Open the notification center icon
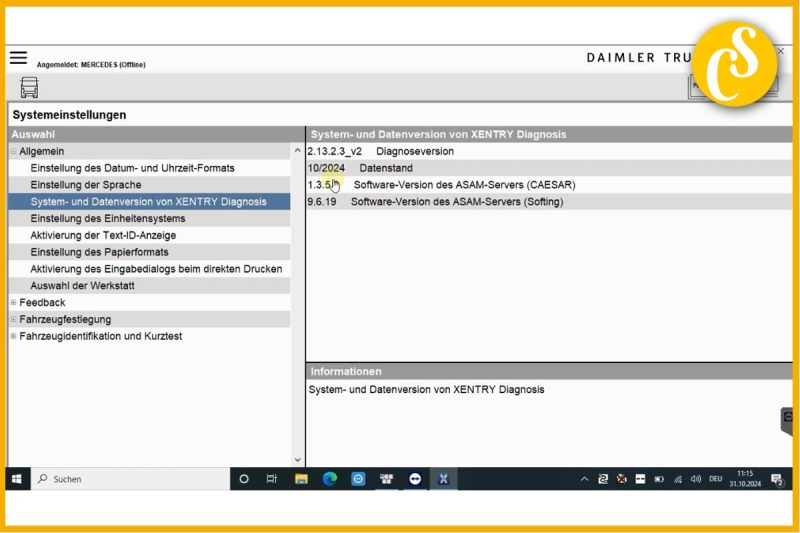This screenshot has height=533, width=800. [x=776, y=479]
